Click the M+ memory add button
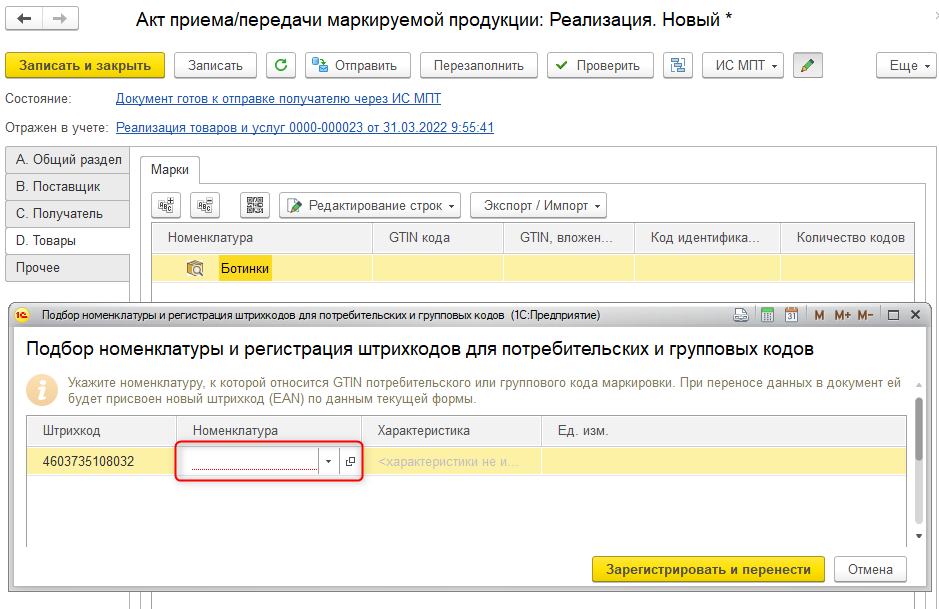Viewport: 939px width, 609px height. (842, 315)
